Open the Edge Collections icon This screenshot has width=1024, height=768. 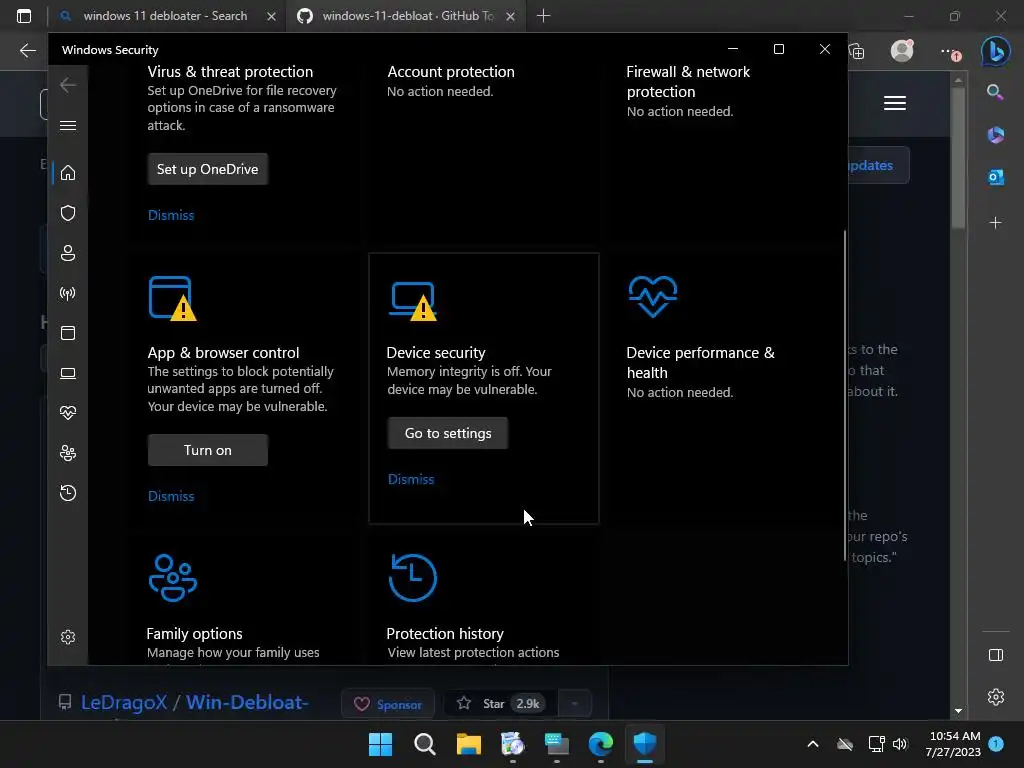coord(857,51)
